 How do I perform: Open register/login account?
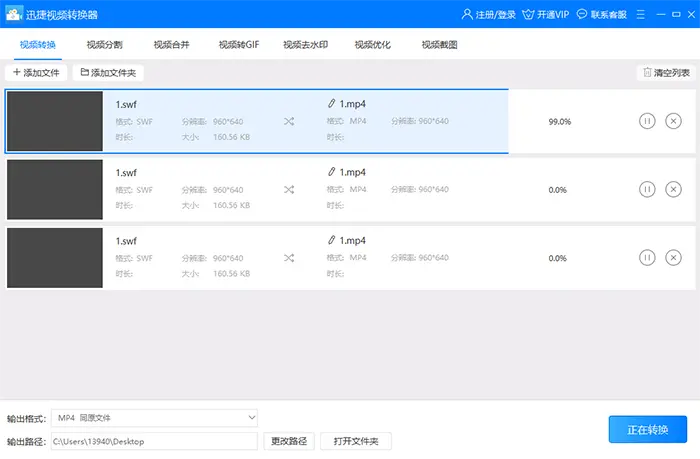(488, 15)
